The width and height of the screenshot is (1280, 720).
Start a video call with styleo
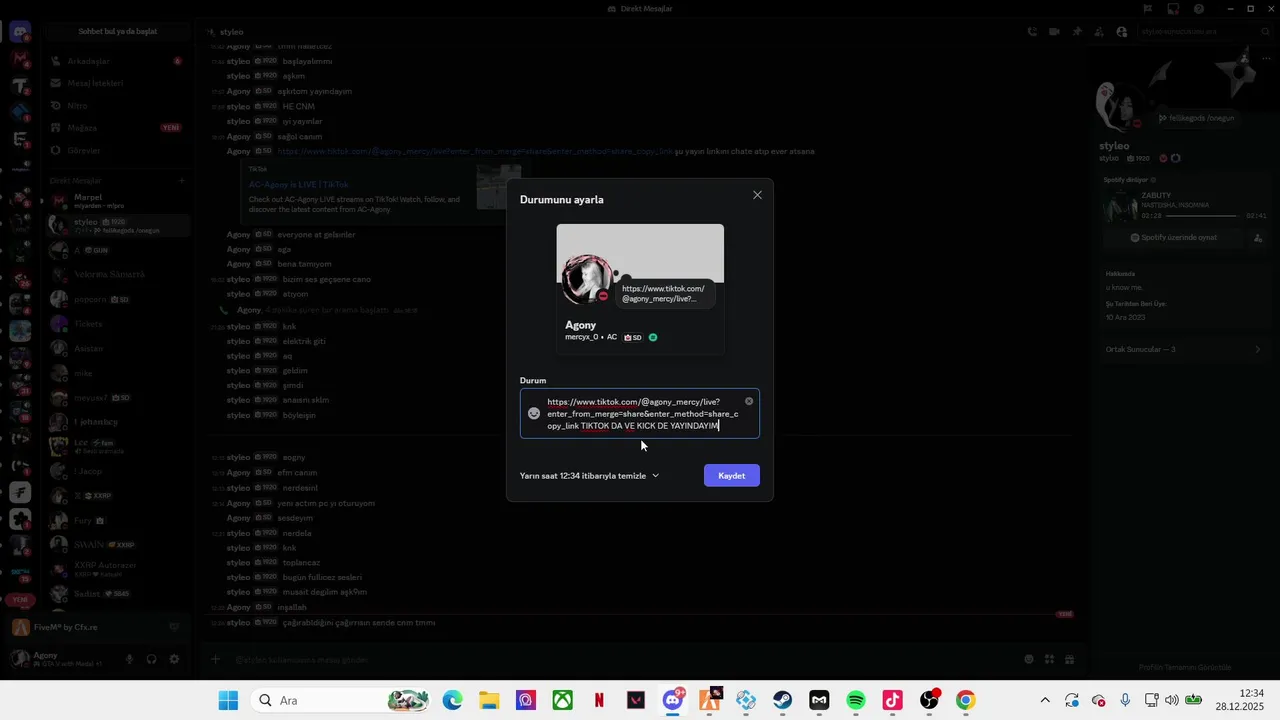tap(1054, 32)
